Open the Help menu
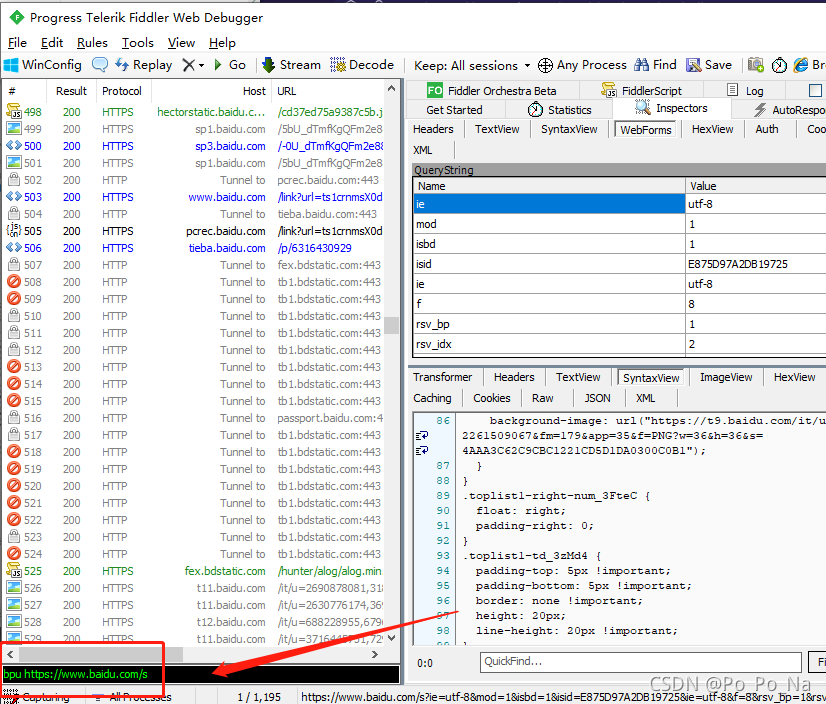Viewport: 826px width, 704px height. click(x=222, y=43)
